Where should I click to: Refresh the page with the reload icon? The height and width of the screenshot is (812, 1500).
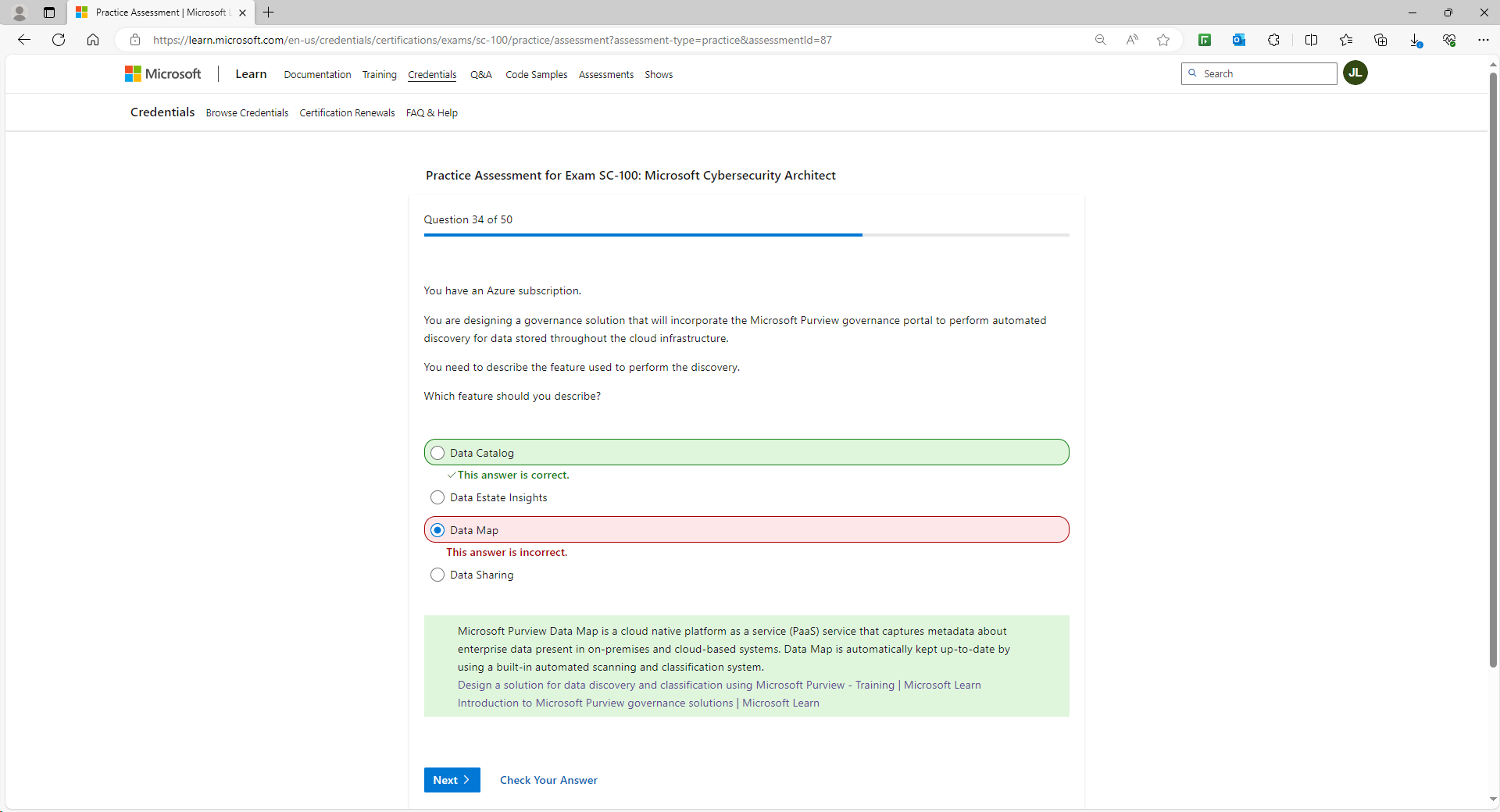point(59,40)
